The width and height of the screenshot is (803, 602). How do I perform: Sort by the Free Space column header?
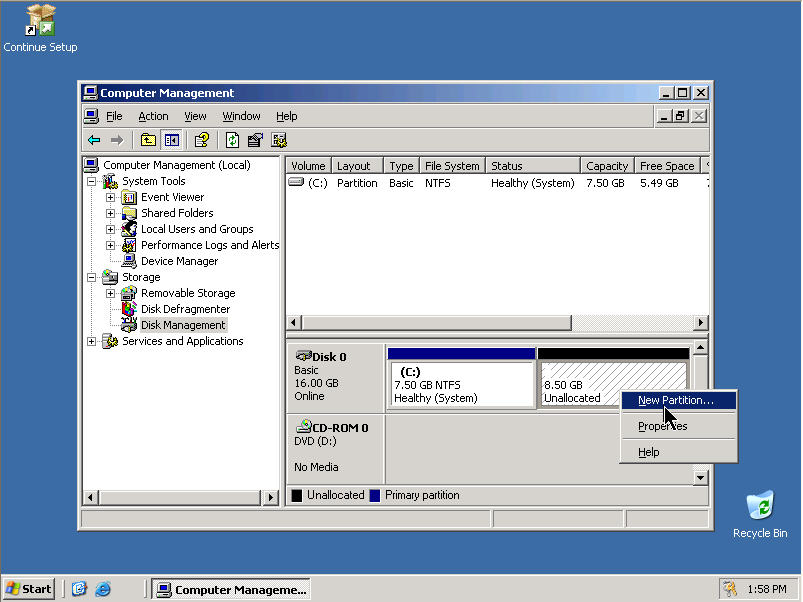click(x=667, y=166)
